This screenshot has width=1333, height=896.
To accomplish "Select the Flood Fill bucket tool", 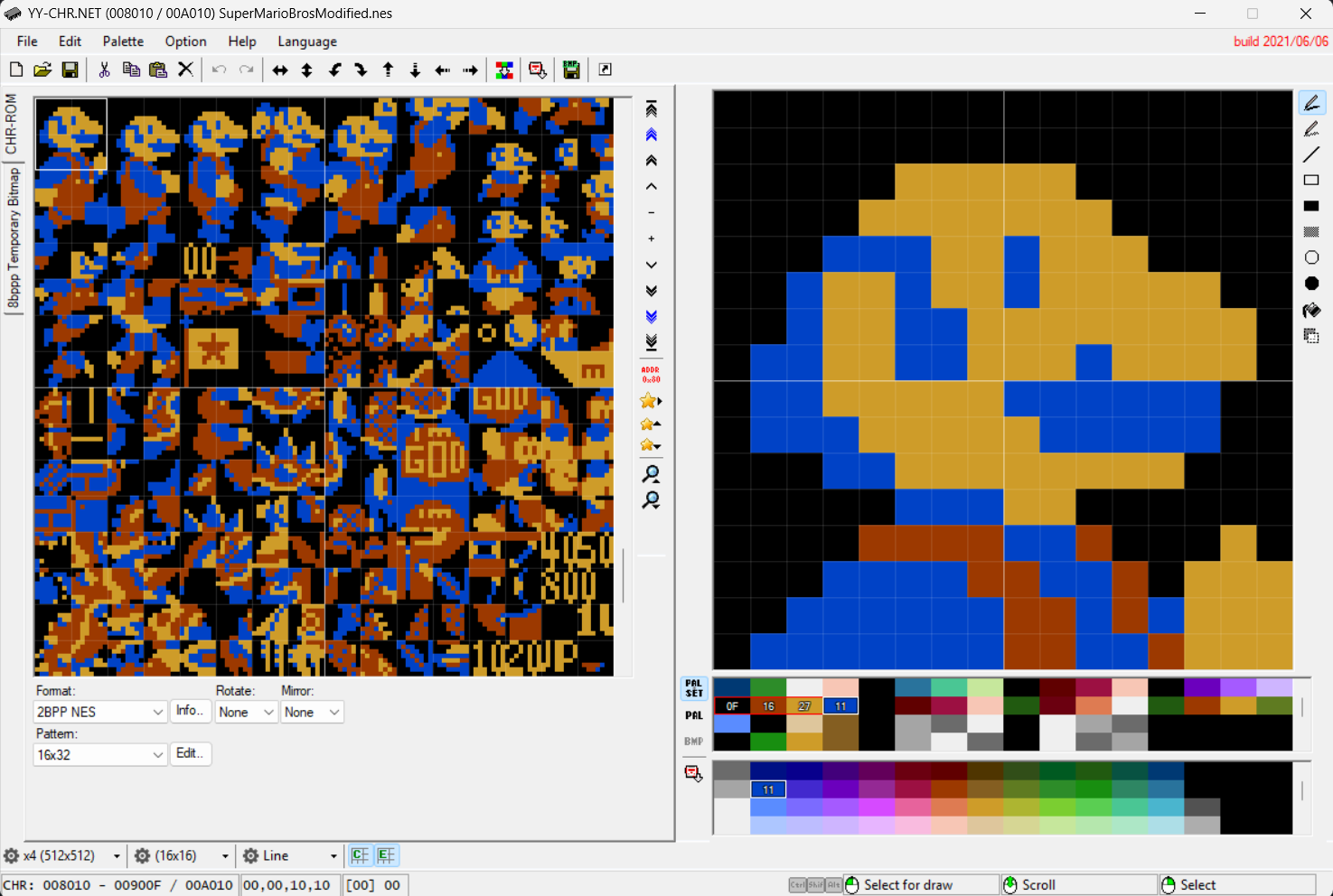I will click(1312, 310).
